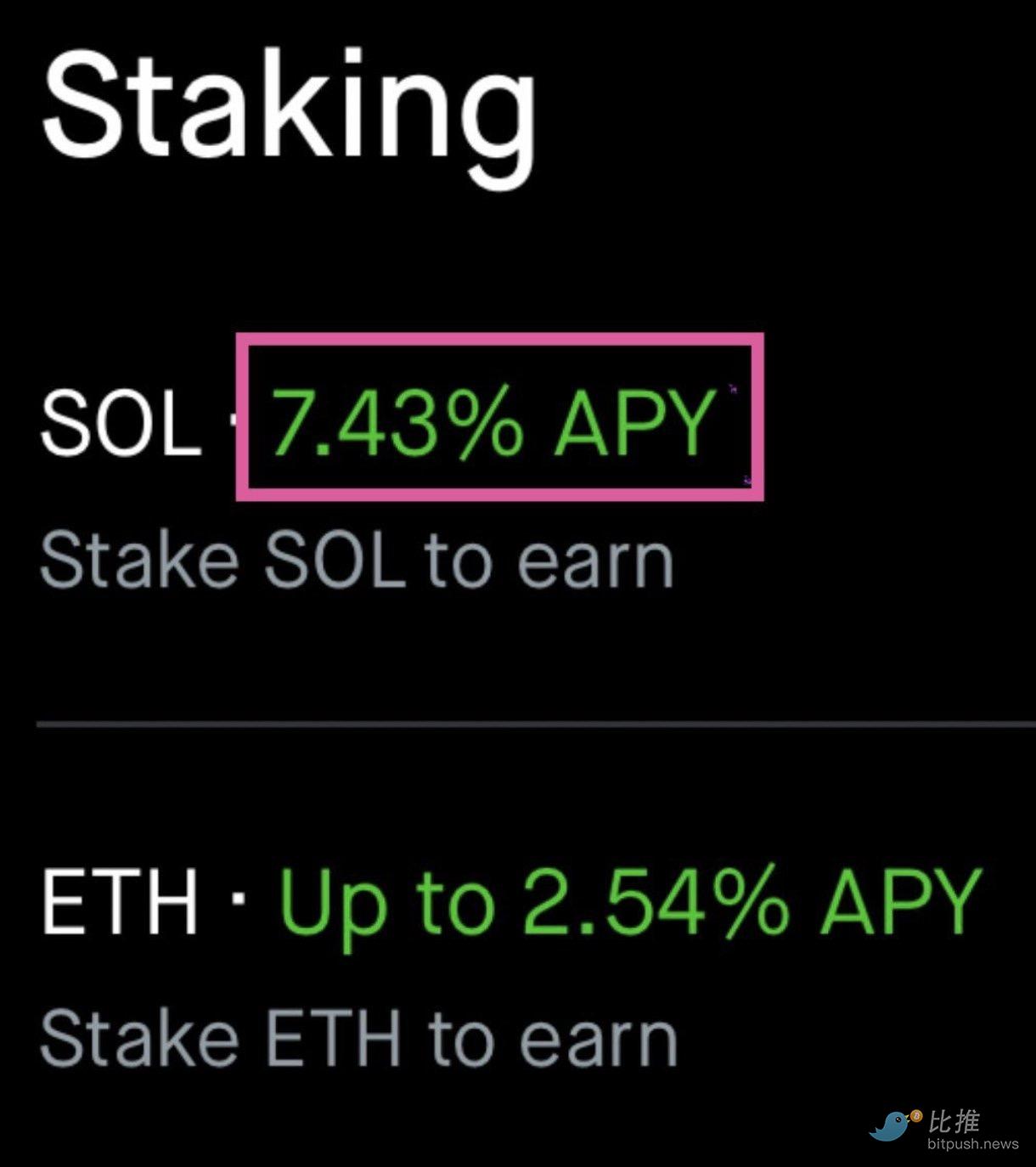Click the pink highlight box's left border
Image resolution: width=1036 pixels, height=1167 pixels.
pos(241,416)
